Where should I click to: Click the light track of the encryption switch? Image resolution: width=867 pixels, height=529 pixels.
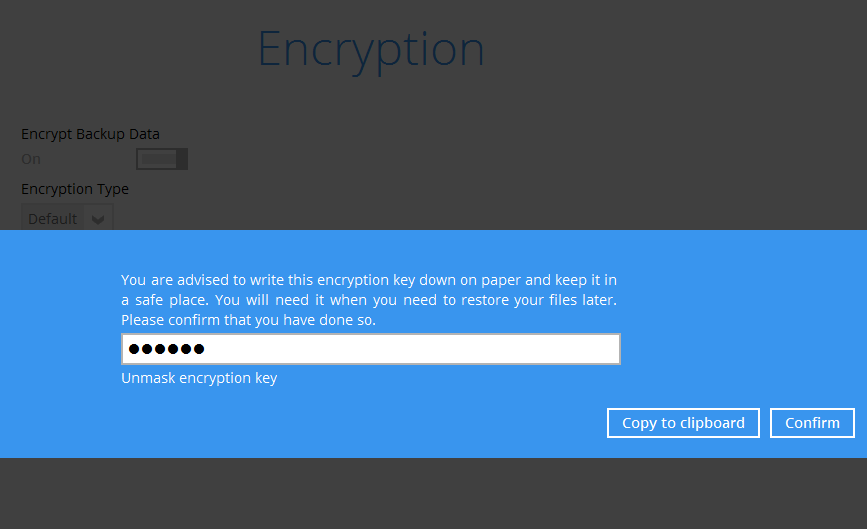[x=159, y=159]
